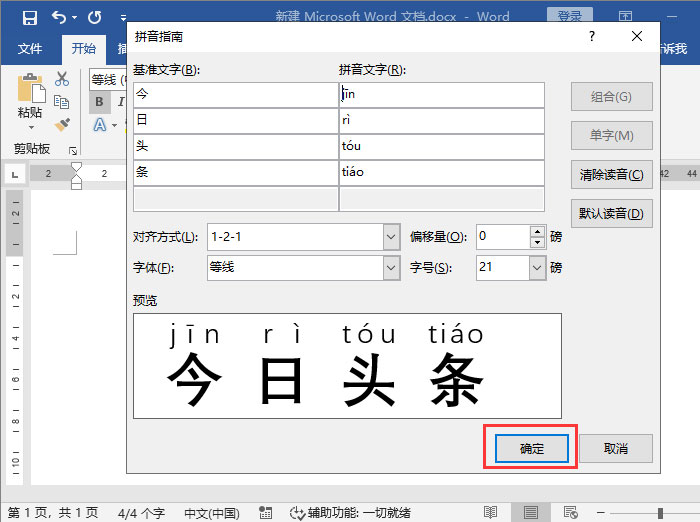Click the Copy icon in the ribbon
Screen dimensions: 700x522
62,102
